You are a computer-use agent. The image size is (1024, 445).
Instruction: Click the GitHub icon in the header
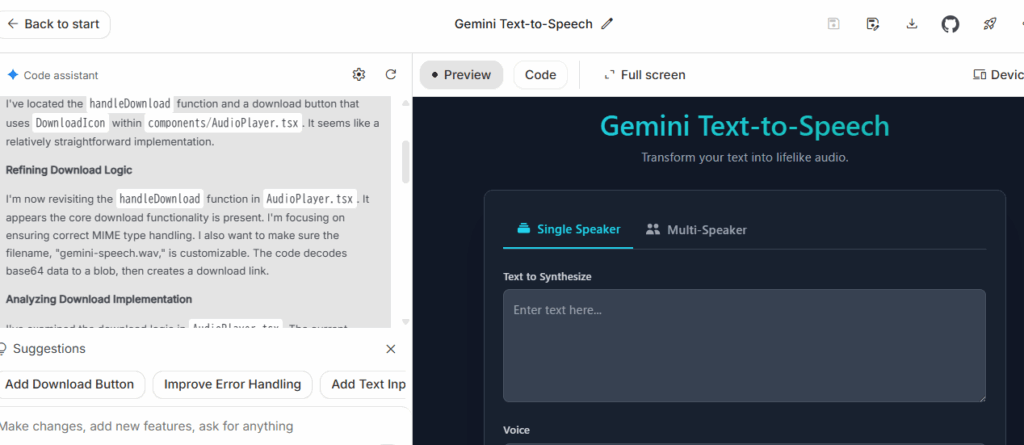pyautogui.click(x=950, y=24)
